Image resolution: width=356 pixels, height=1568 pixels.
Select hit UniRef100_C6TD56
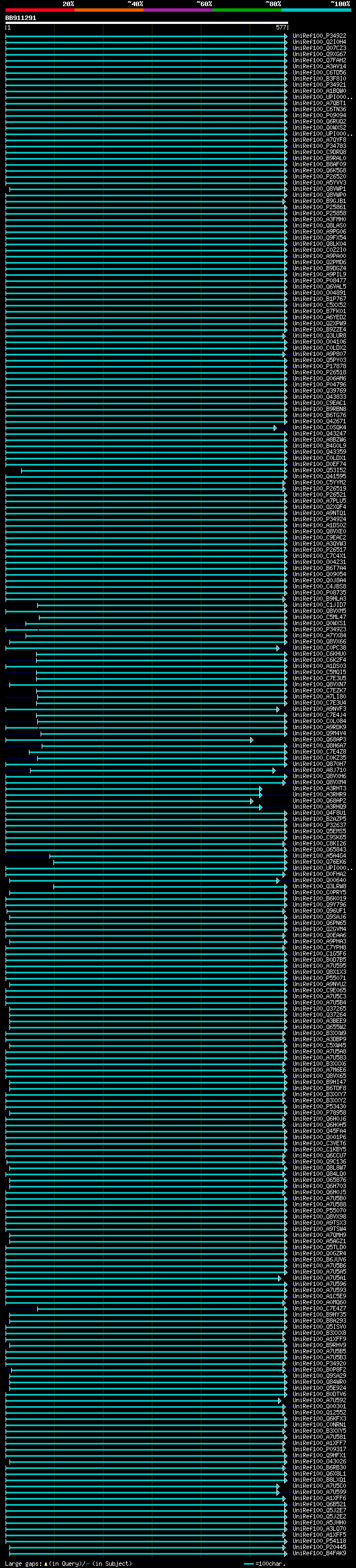319,72
